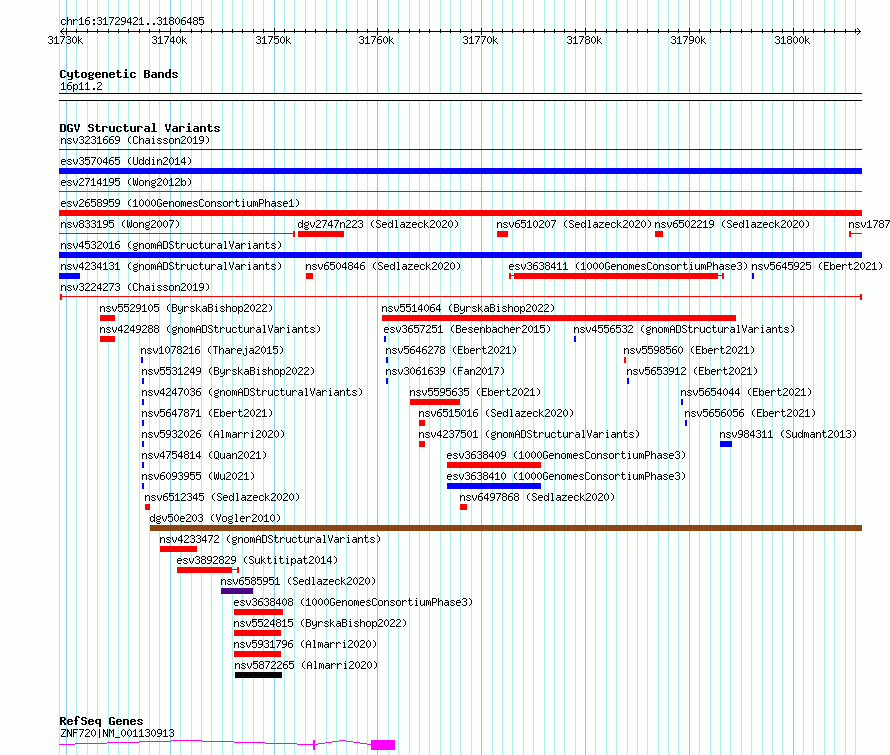The image size is (890, 755).
Task: Click nsv5656056 (Ebert2021) label
Action: pos(750,413)
